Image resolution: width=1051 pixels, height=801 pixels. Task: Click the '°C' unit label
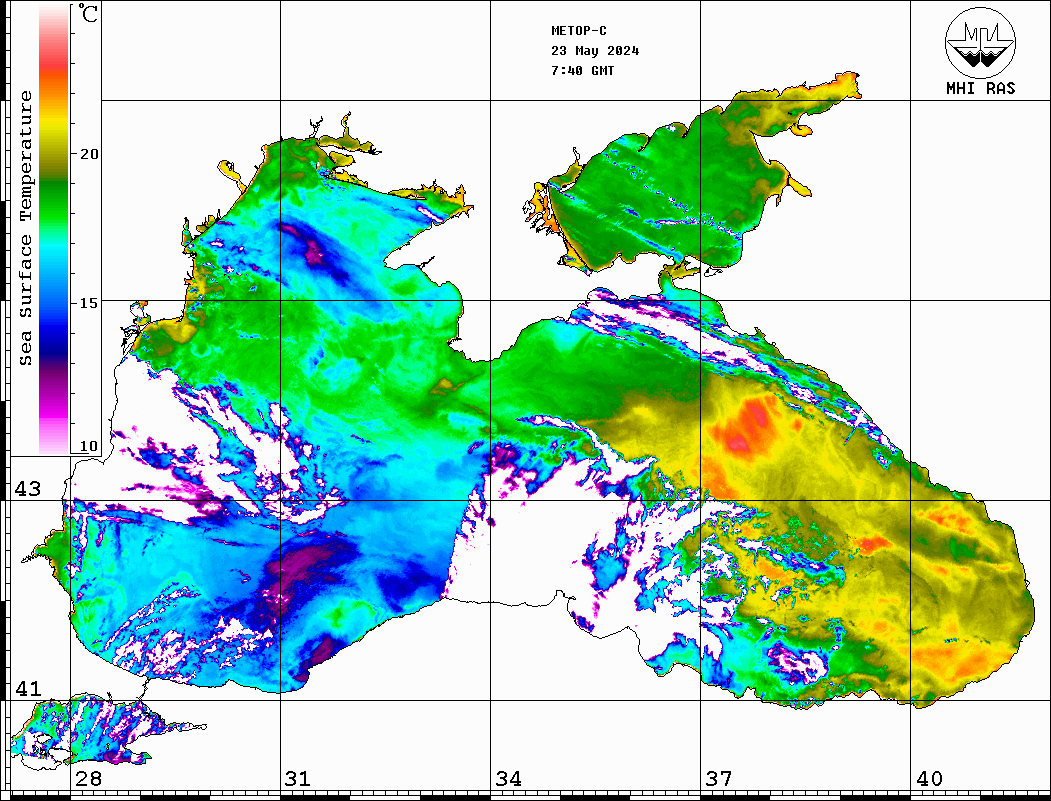click(88, 14)
